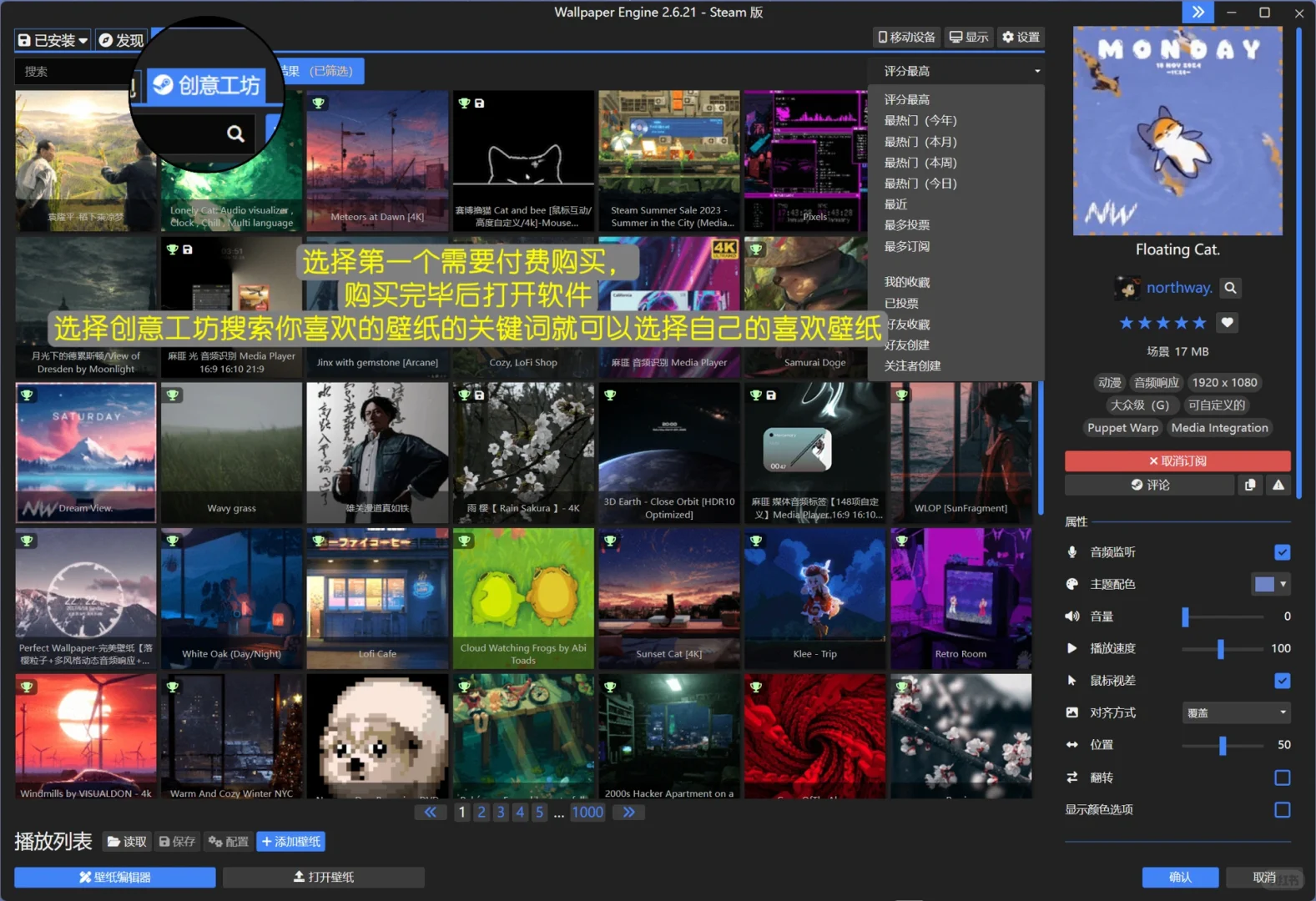Image resolution: width=1316 pixels, height=901 pixels.
Task: Click the northway. author avatar
Action: tap(1127, 288)
